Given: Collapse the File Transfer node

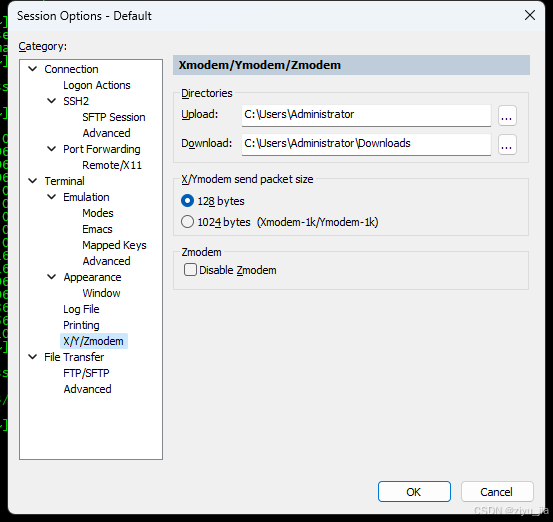Looking at the screenshot, I should [x=32, y=357].
